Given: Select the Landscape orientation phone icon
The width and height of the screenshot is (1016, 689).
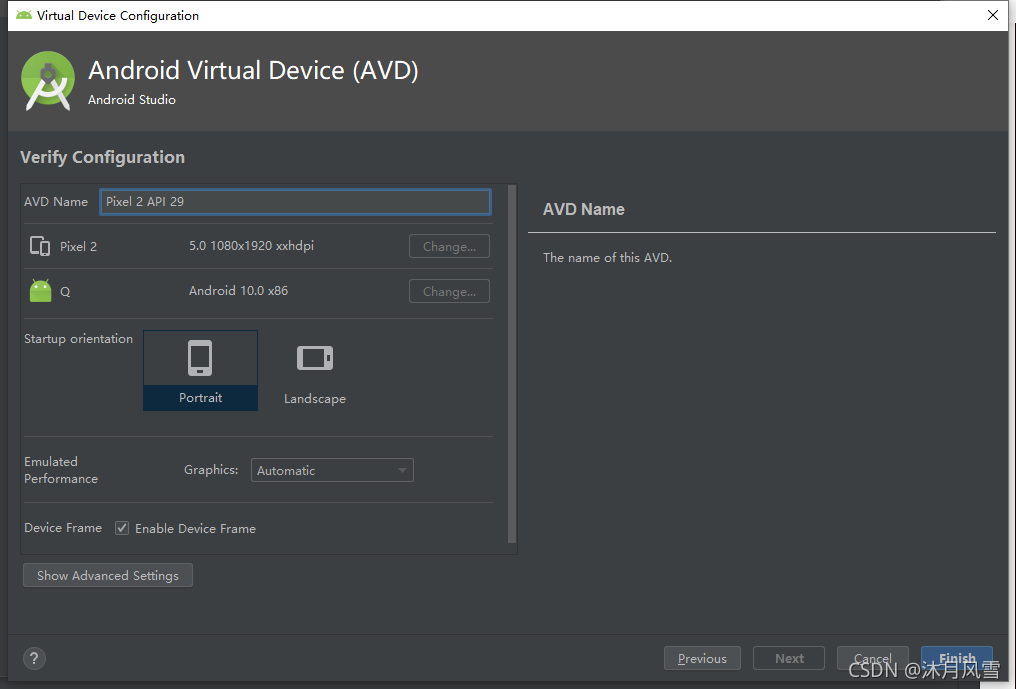Looking at the screenshot, I should click(315, 358).
